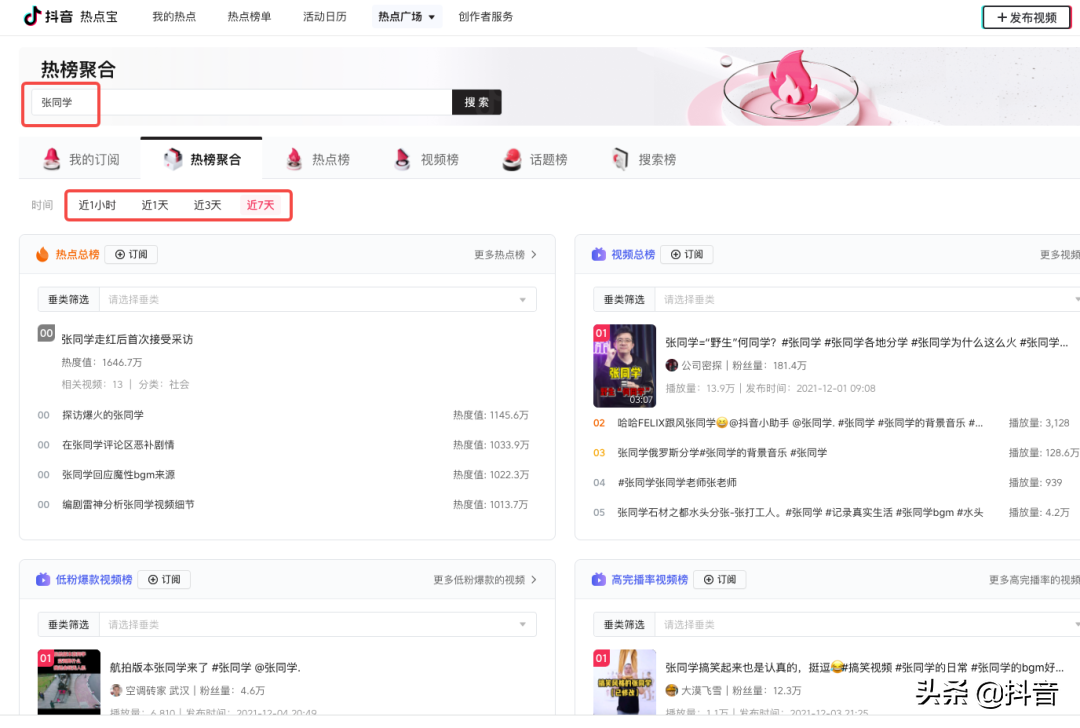
Task: Click the cube icon beside 热榜聚合
Action: [x=173, y=159]
